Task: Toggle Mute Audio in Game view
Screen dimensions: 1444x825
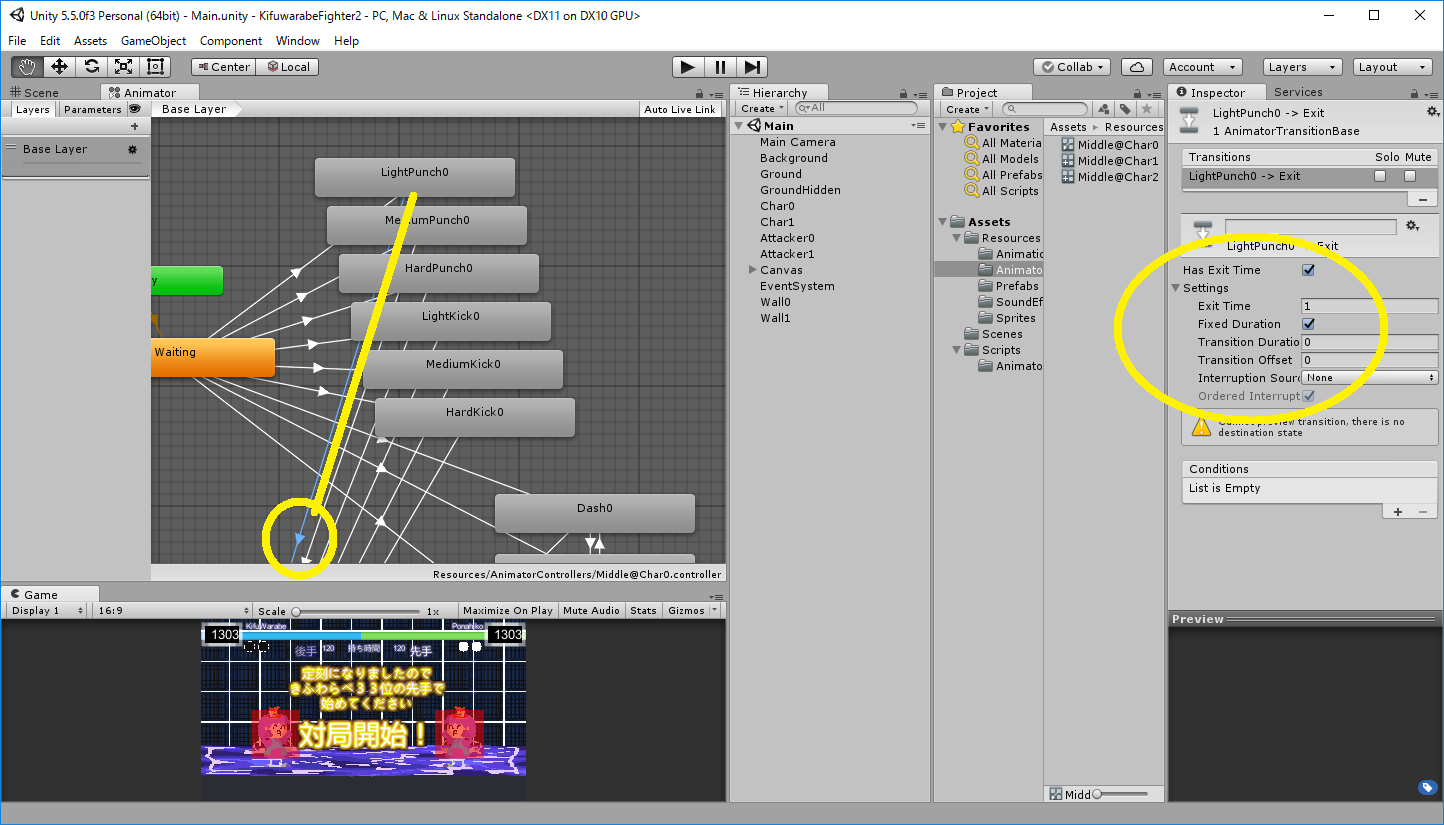Action: [x=591, y=610]
